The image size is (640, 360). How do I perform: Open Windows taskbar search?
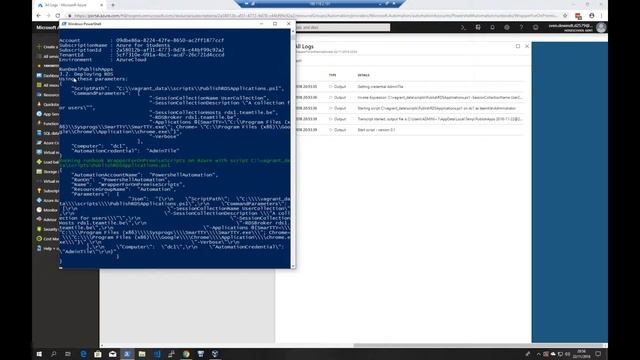coord(53,354)
